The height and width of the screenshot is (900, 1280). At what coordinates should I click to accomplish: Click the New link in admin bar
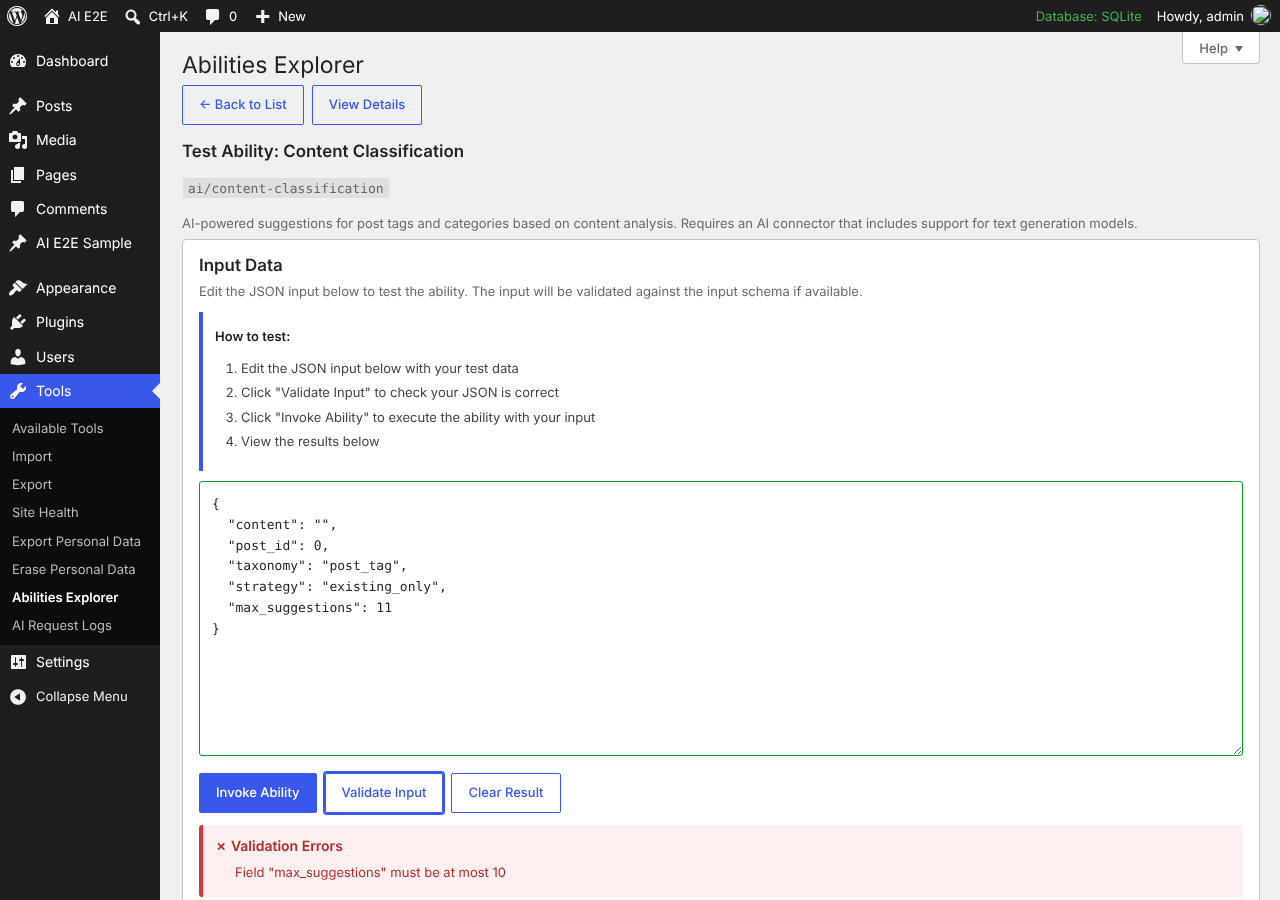[x=281, y=16]
